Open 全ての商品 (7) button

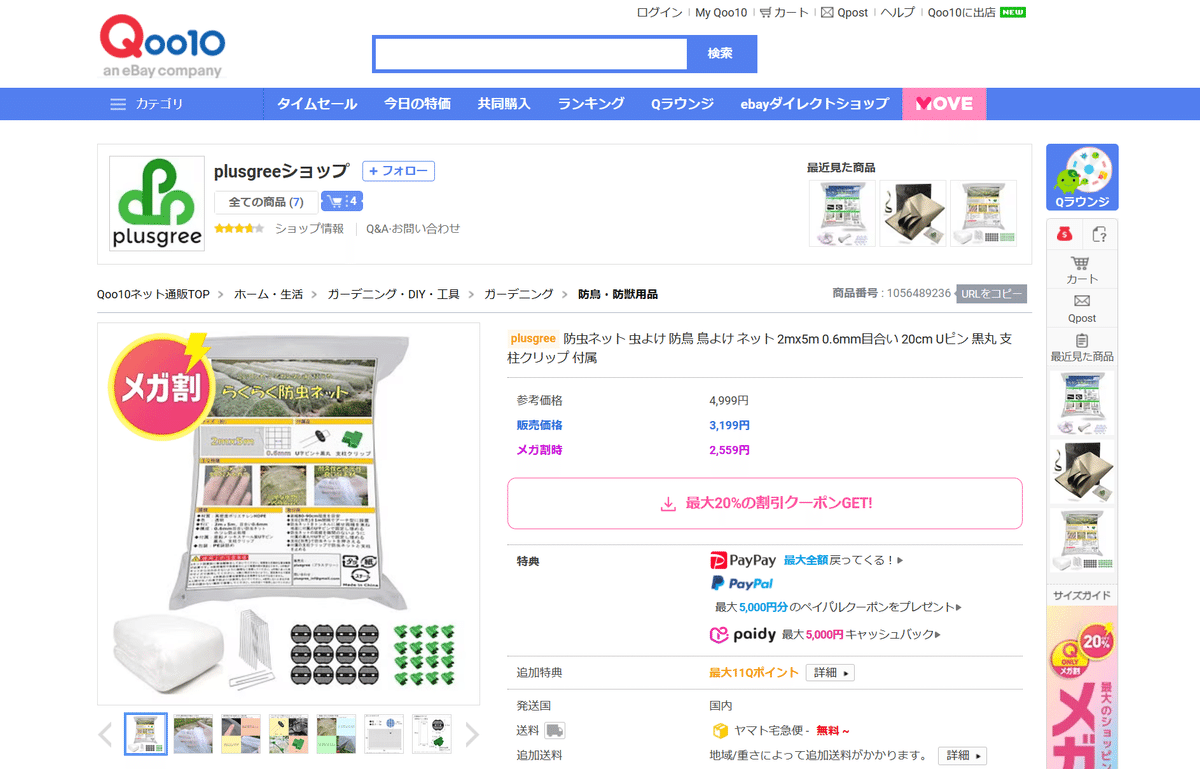tap(266, 202)
